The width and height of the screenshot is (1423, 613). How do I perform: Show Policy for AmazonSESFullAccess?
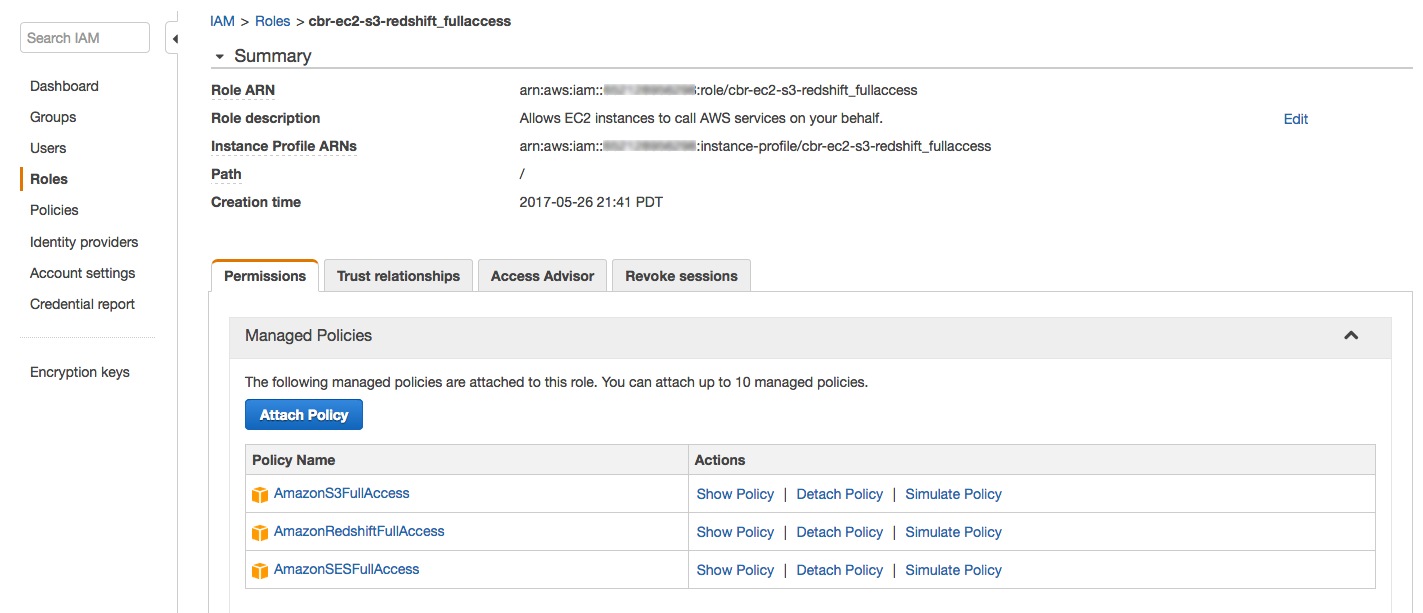point(735,570)
